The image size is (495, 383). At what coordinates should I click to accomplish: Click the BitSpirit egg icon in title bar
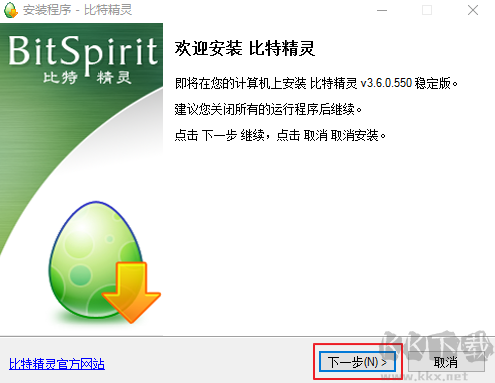click(x=11, y=10)
